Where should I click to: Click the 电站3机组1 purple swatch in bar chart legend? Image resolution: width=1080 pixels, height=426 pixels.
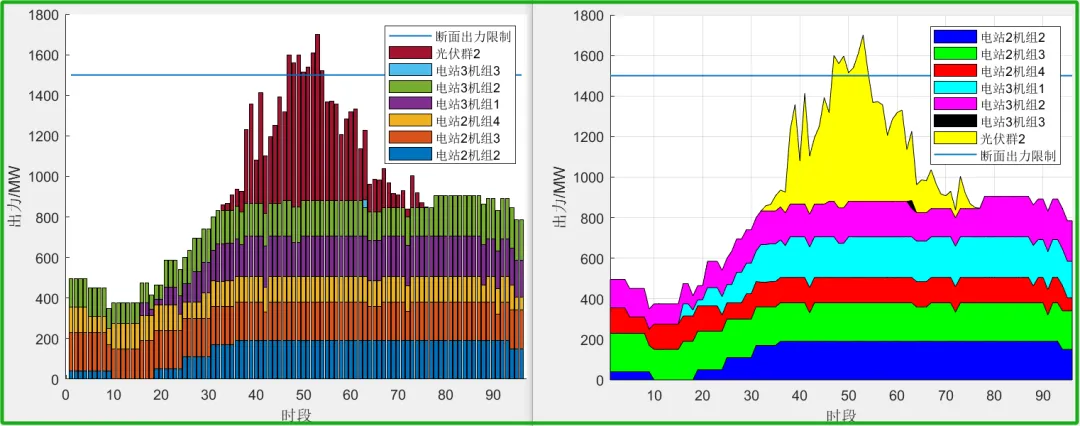click(409, 104)
